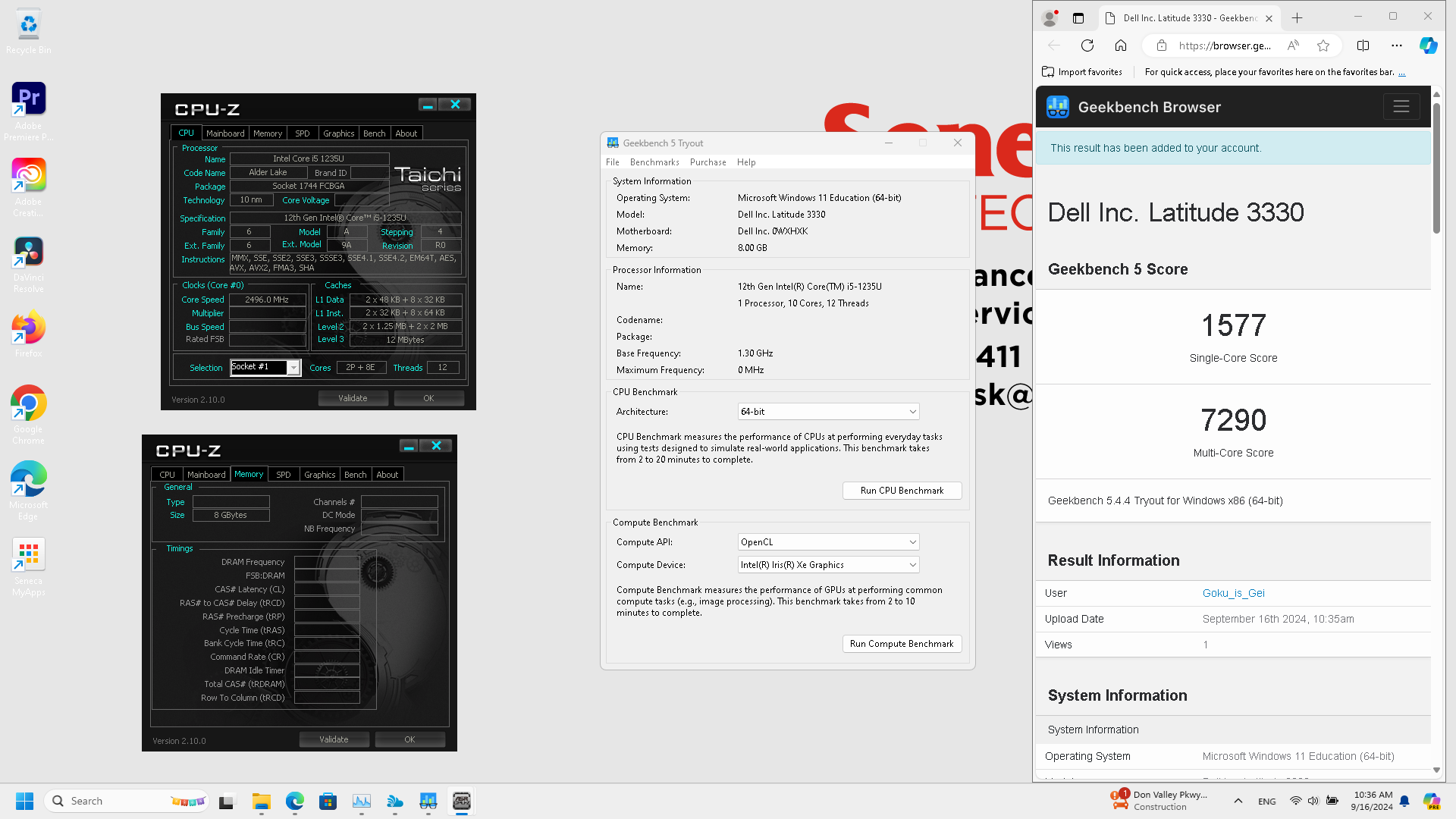Open the Help menu in Geekbench
Viewport: 1456px width, 819px height.
click(x=746, y=162)
